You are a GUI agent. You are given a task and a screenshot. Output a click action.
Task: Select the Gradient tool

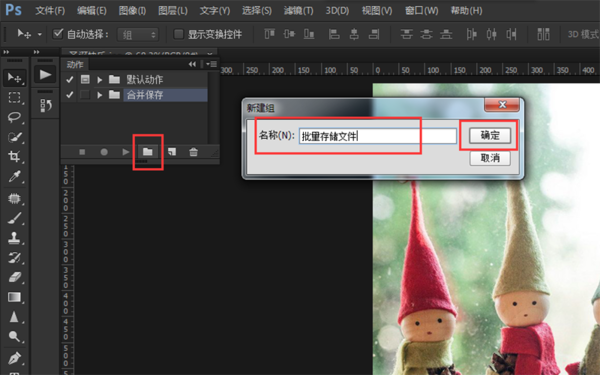(15, 297)
